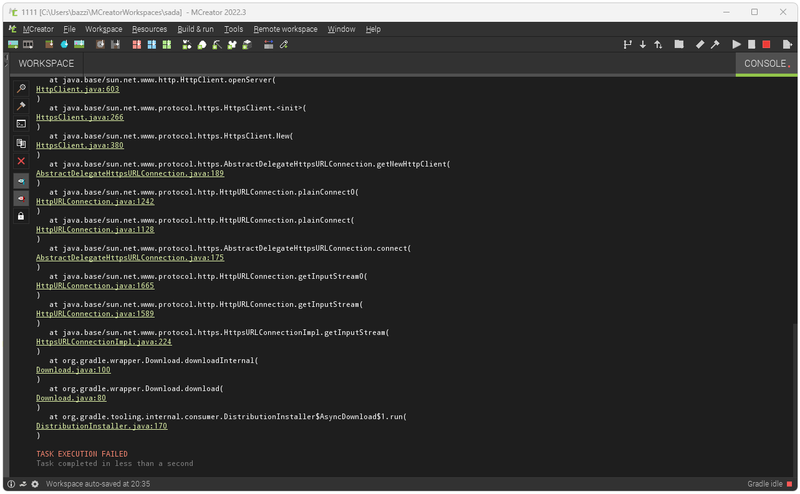Toggle the red-tagged error log filter

coord(21,198)
